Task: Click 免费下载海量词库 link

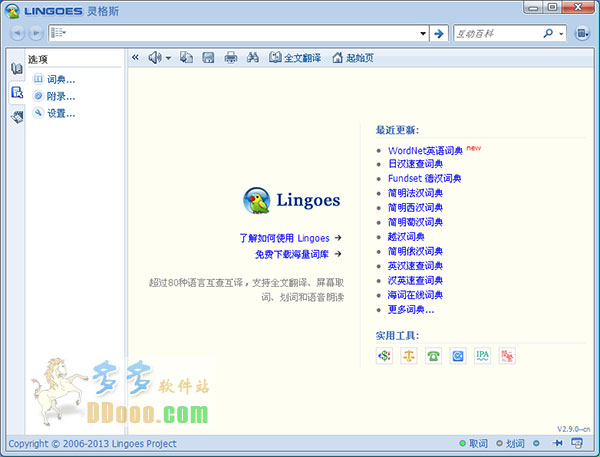Action: (292, 254)
